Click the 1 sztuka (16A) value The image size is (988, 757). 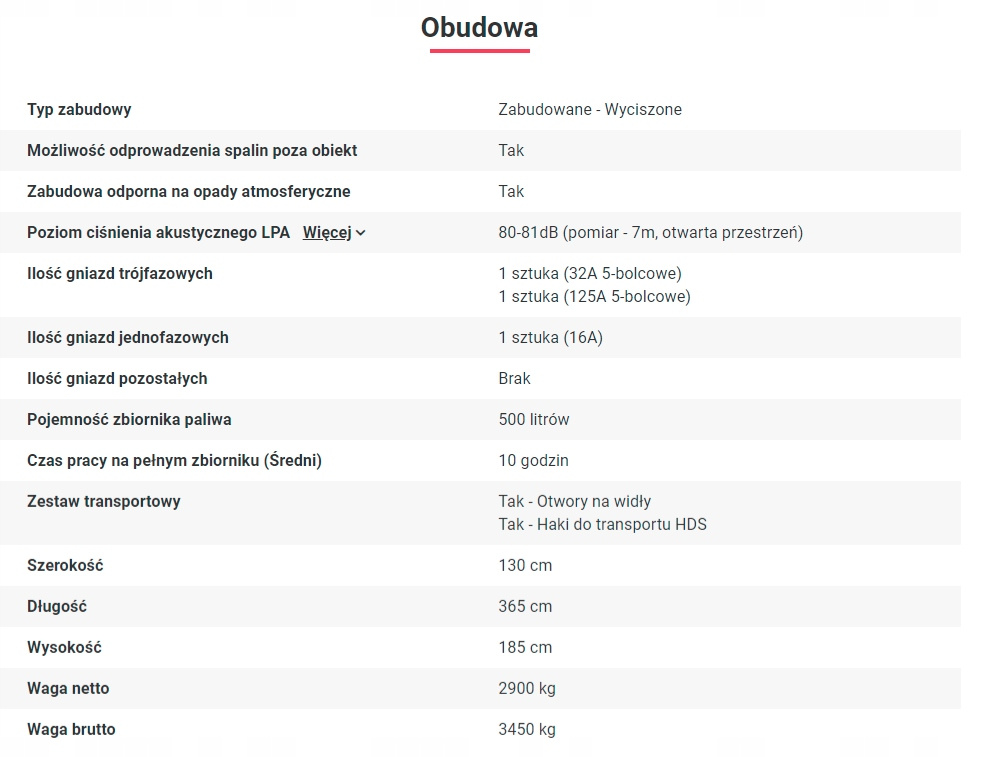point(550,337)
